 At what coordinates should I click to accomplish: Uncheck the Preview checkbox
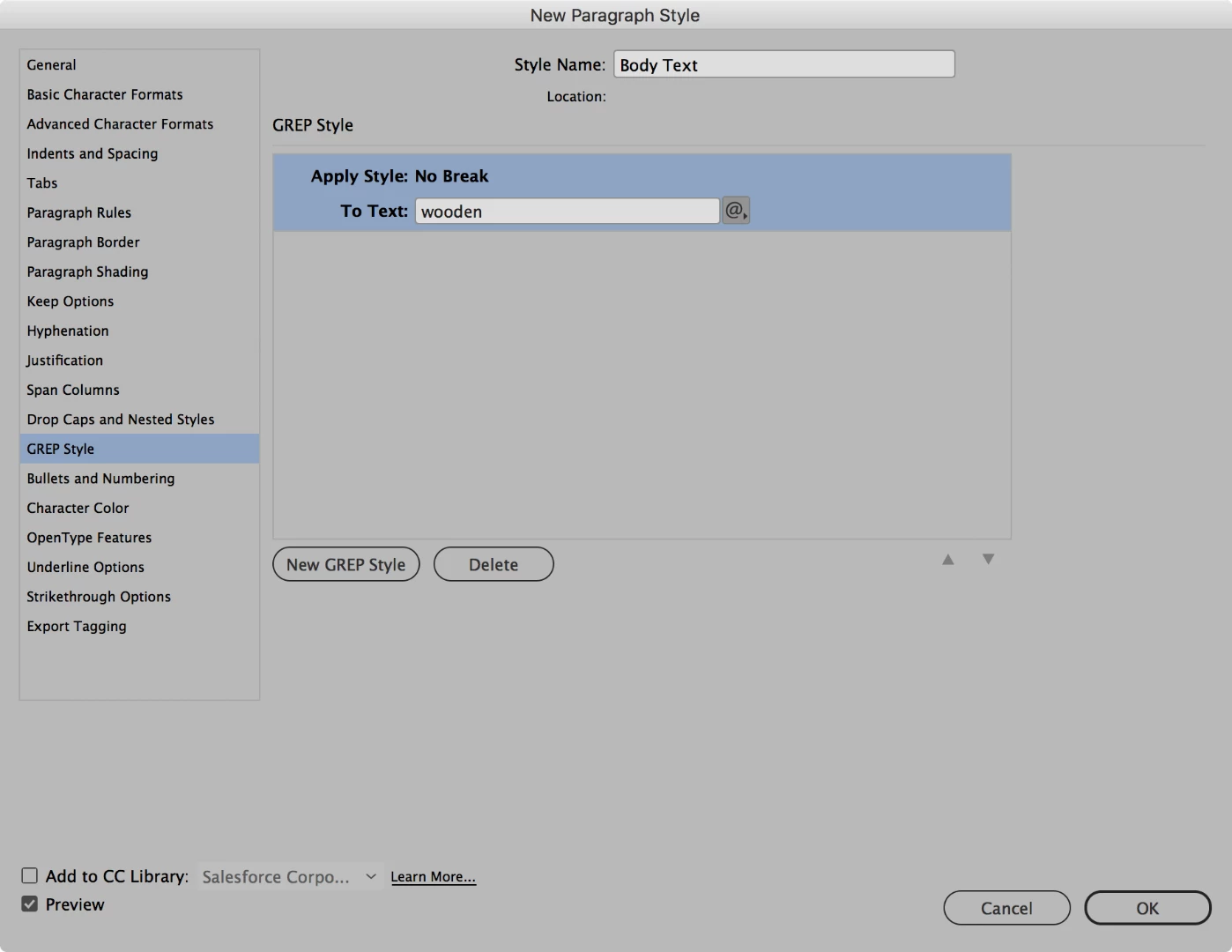[30, 904]
